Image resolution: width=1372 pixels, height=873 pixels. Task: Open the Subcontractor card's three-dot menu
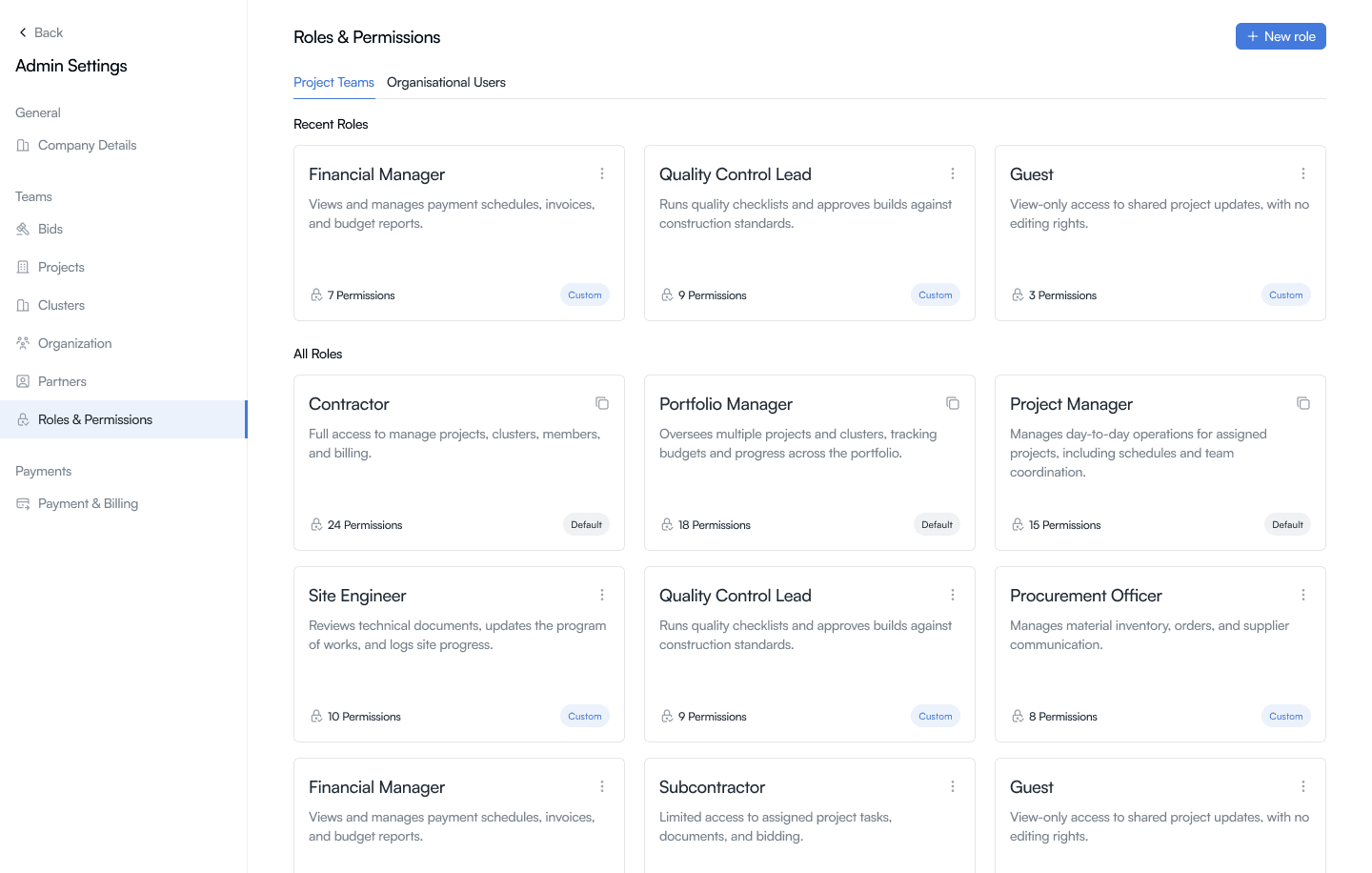(953, 786)
